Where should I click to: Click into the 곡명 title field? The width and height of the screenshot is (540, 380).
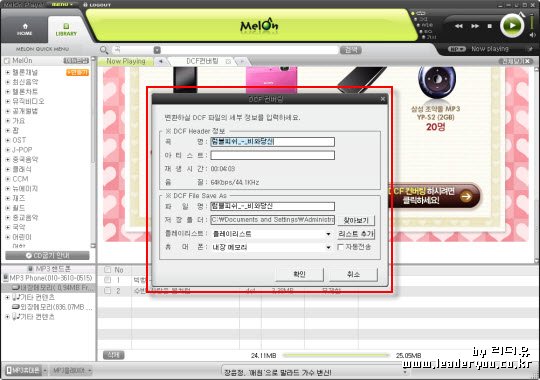click(x=272, y=142)
